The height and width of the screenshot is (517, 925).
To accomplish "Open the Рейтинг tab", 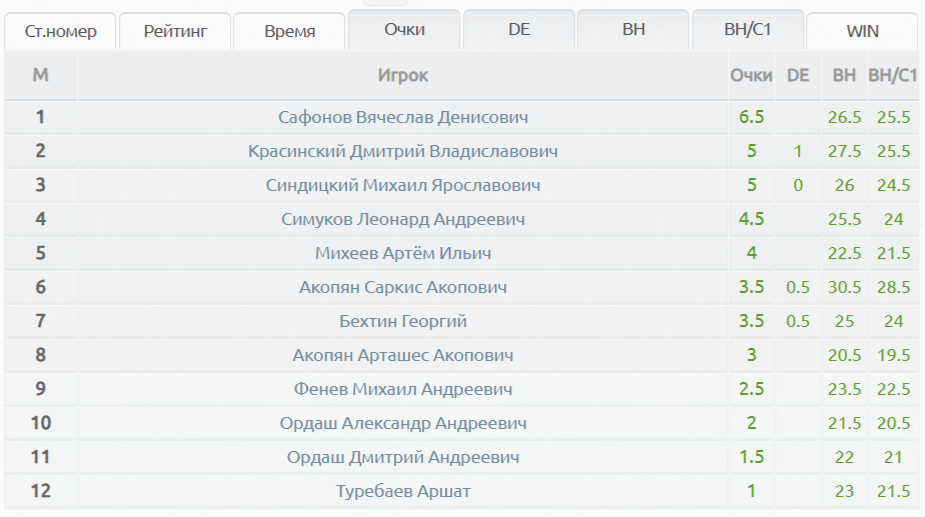I will 175,31.
